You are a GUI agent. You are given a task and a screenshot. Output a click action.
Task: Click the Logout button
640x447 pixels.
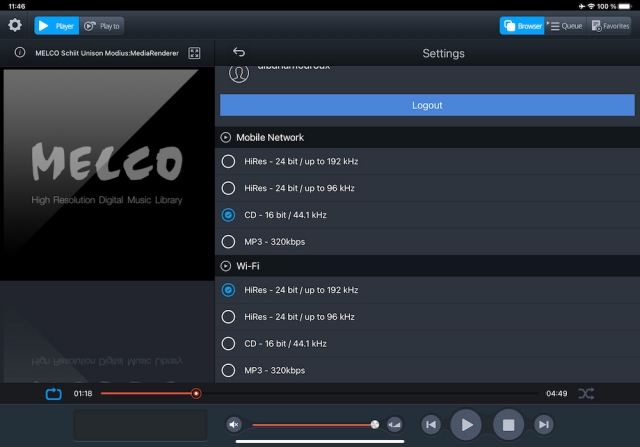tap(427, 105)
